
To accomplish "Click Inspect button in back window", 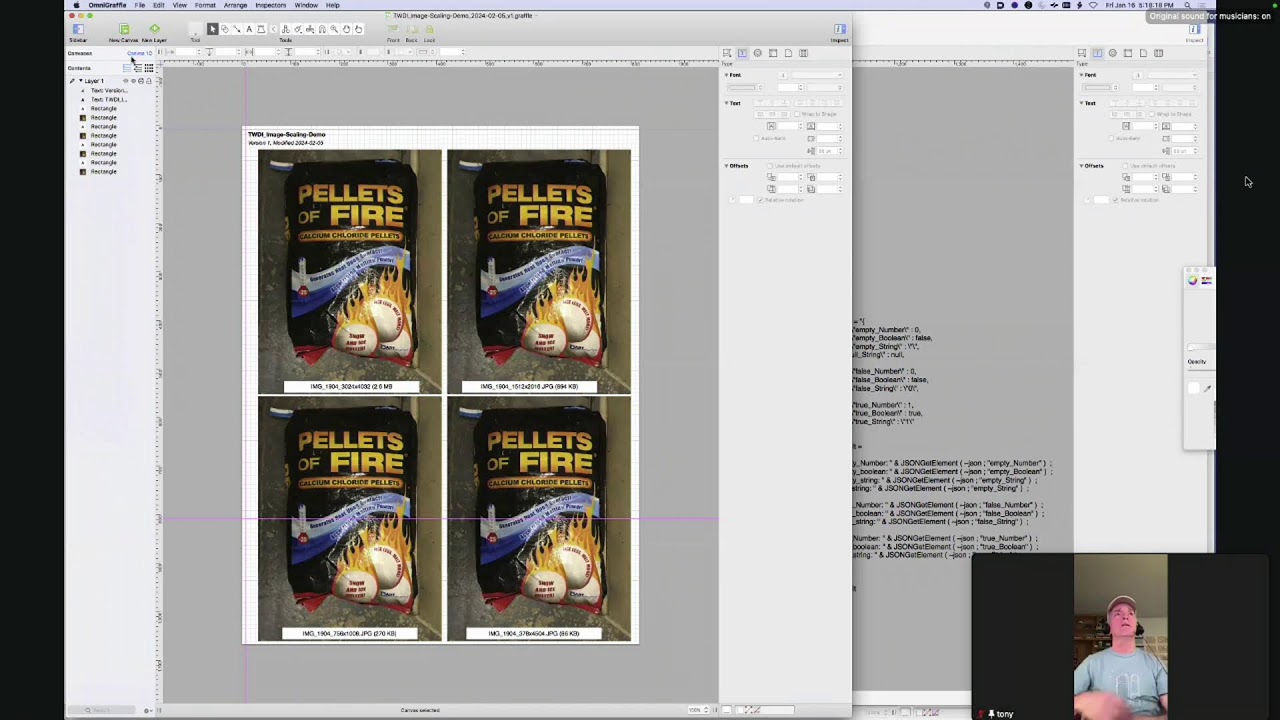I will (1194, 32).
